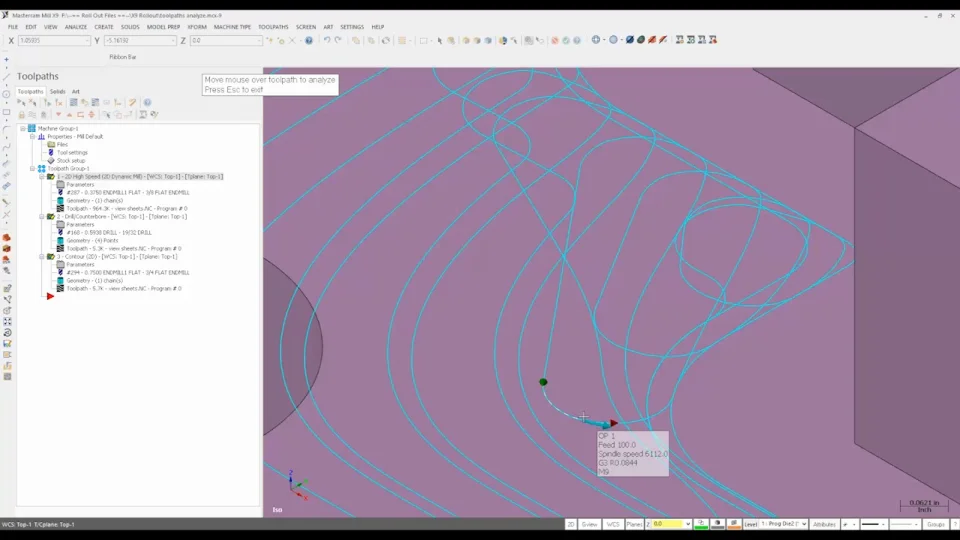Open Tool settings under Properties

pyautogui.click(x=72, y=152)
